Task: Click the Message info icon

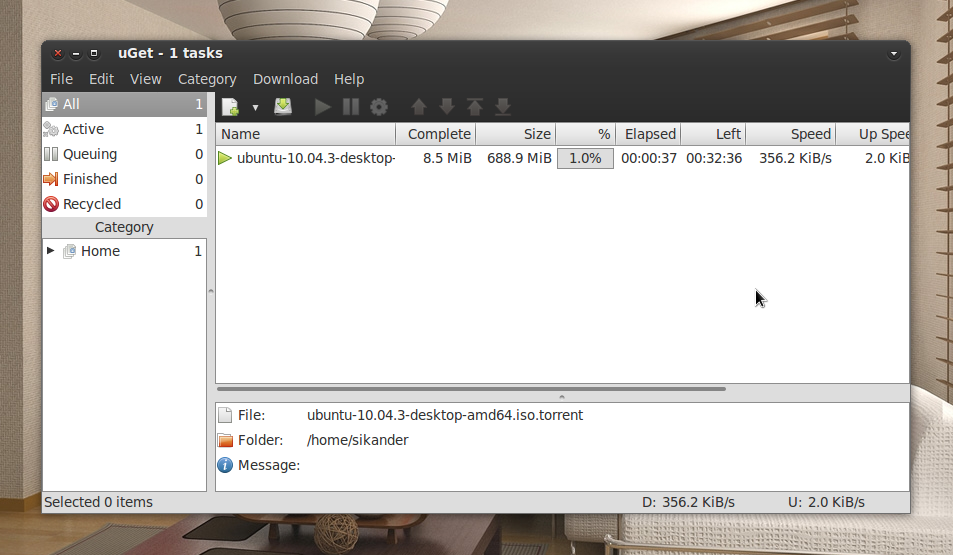Action: coord(225,465)
